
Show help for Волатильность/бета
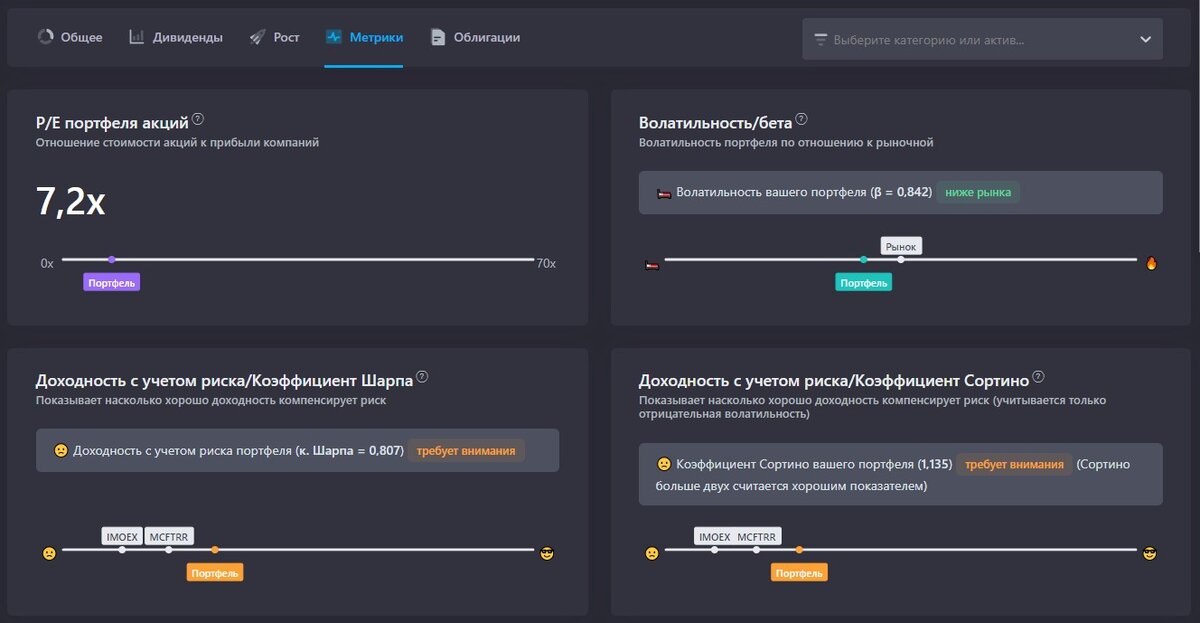coord(801,119)
